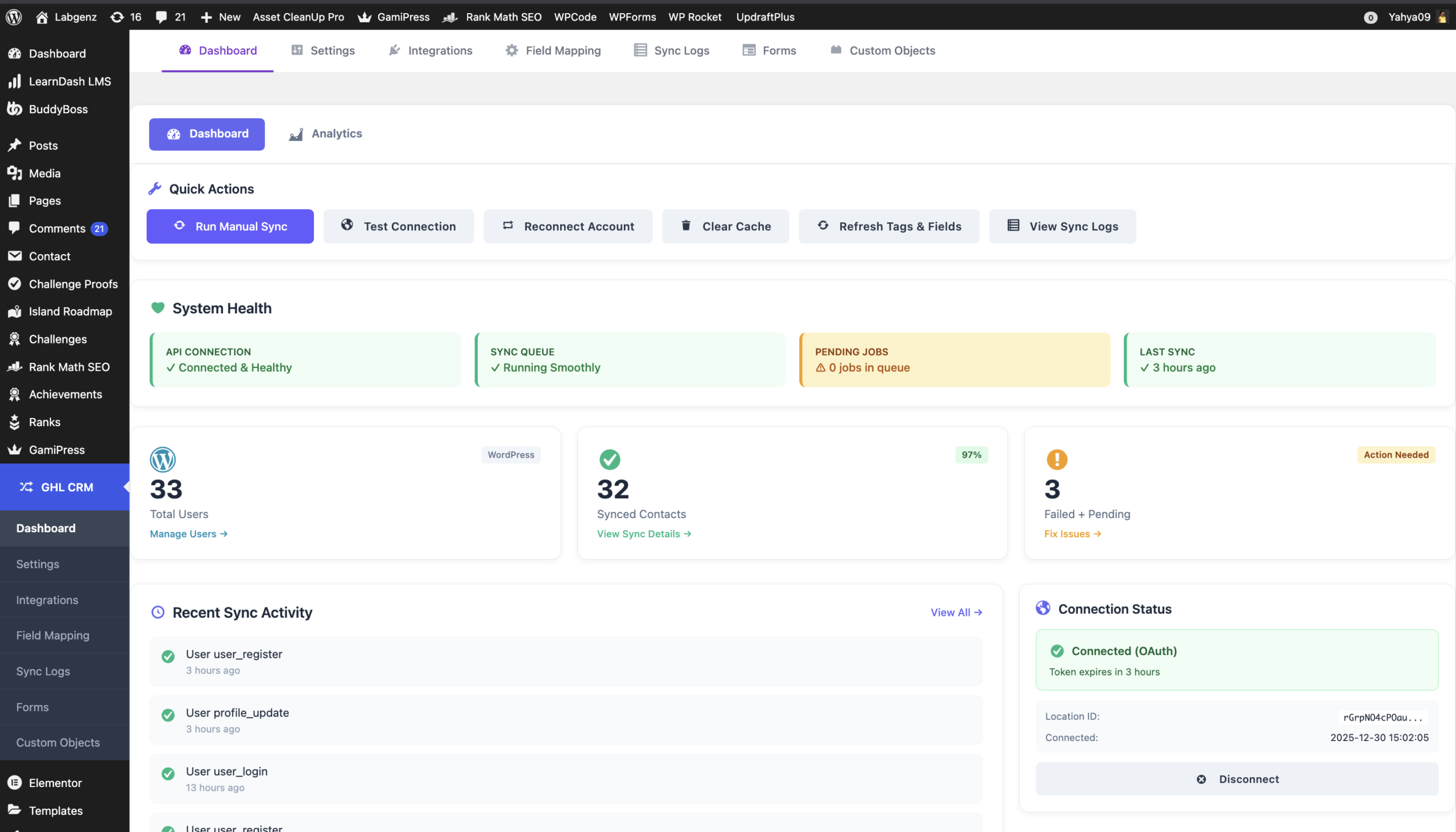Click the New (+) icon in the admin bar
Screen dimensions: 1456x832
(x=206, y=16)
